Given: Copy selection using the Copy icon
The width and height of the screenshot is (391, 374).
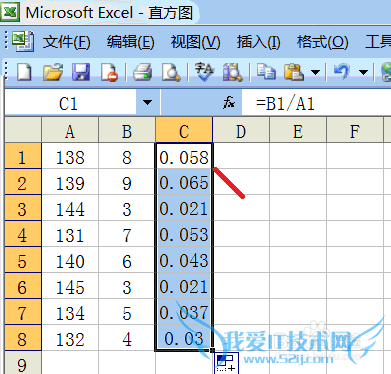Looking at the screenshot, I should (266, 72).
